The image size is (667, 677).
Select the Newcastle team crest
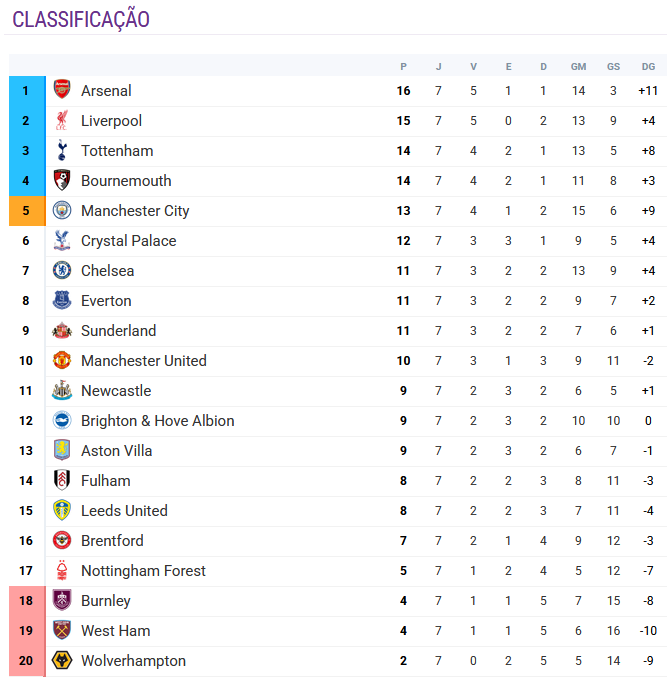pos(62,390)
